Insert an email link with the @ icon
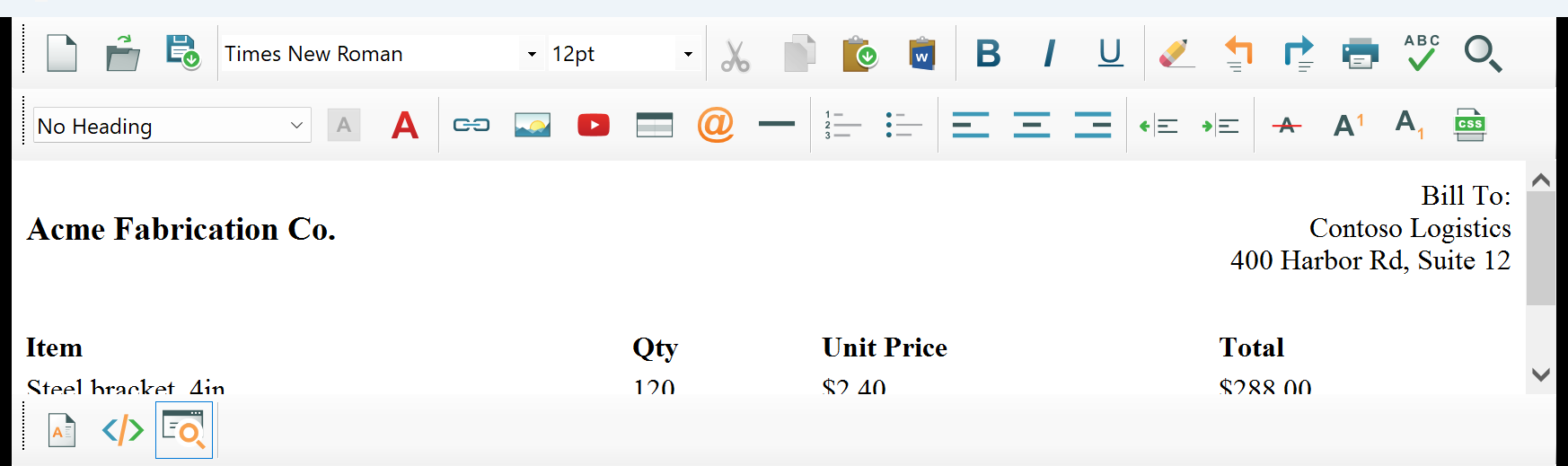This screenshot has width=1568, height=466. (x=716, y=125)
